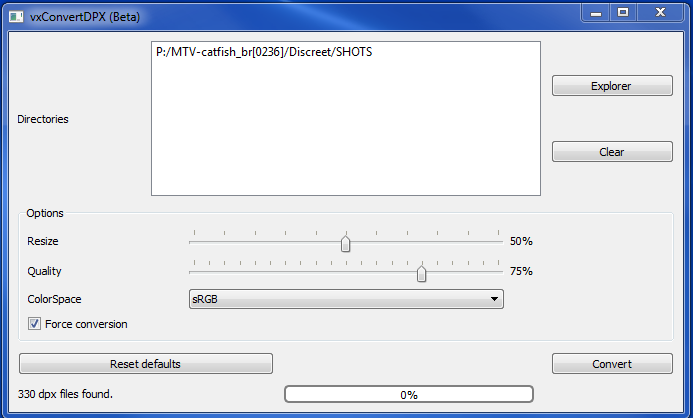The width and height of the screenshot is (693, 418).
Task: Clear the directories list
Action: [612, 152]
